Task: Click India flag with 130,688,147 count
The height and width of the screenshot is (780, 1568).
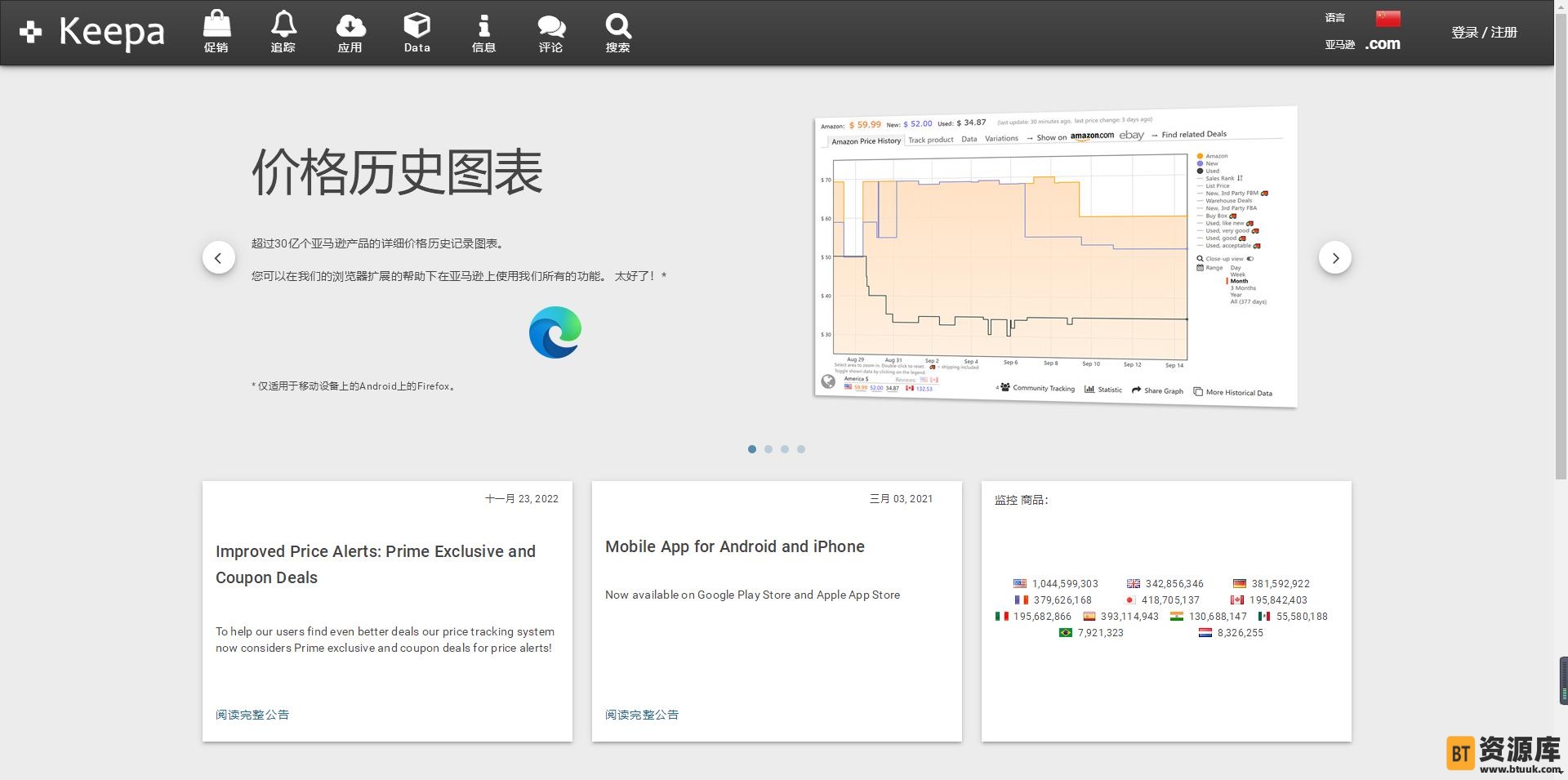Action: point(1209,617)
